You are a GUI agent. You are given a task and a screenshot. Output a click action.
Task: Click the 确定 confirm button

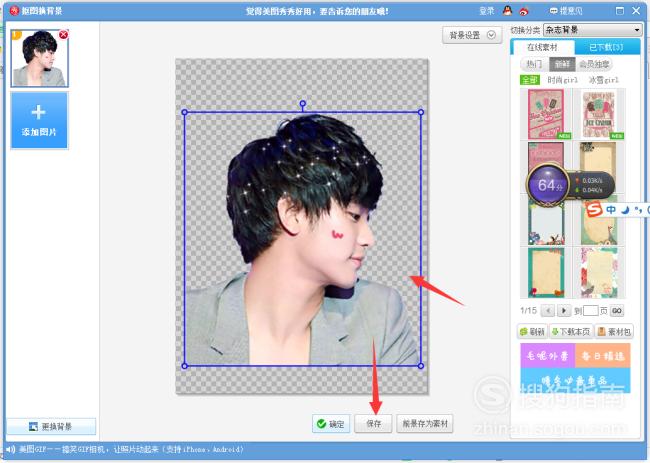click(x=331, y=424)
